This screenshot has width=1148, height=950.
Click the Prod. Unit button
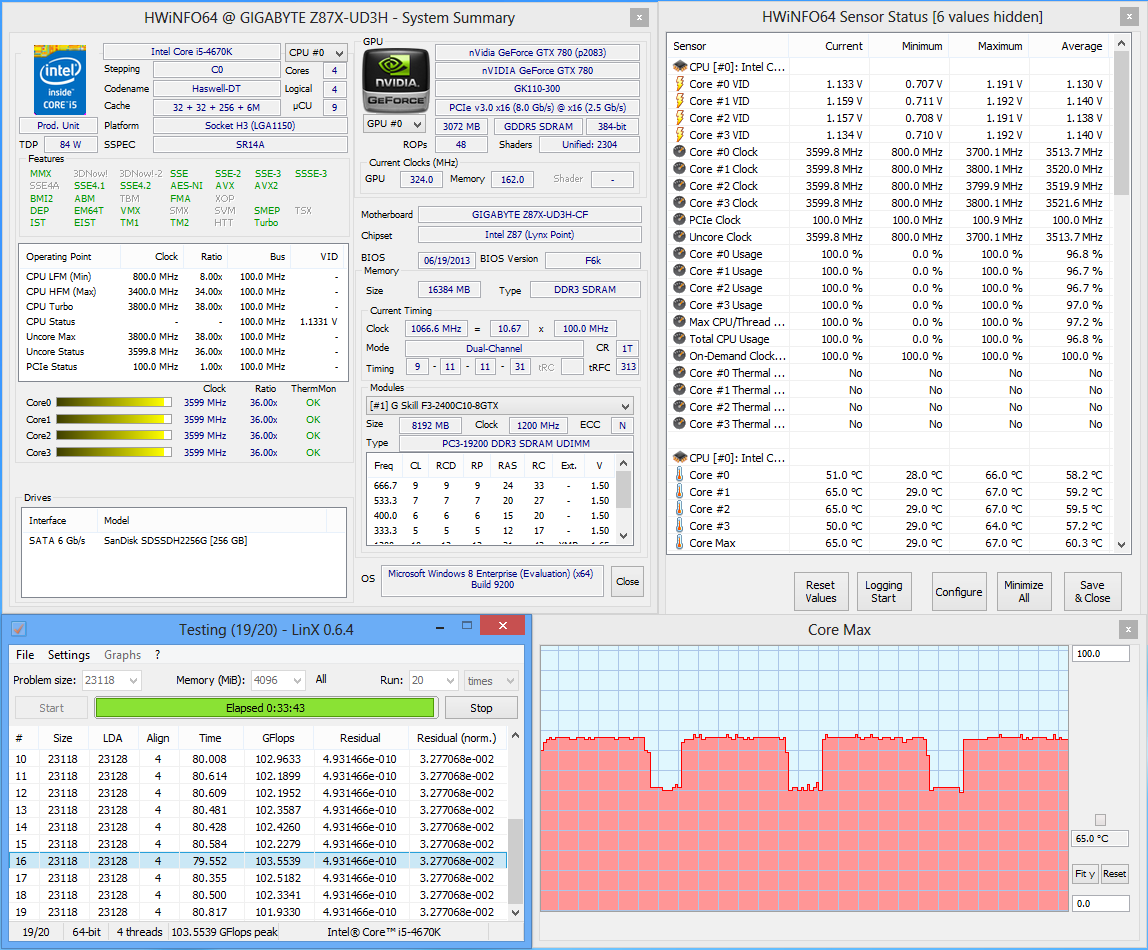pos(59,125)
